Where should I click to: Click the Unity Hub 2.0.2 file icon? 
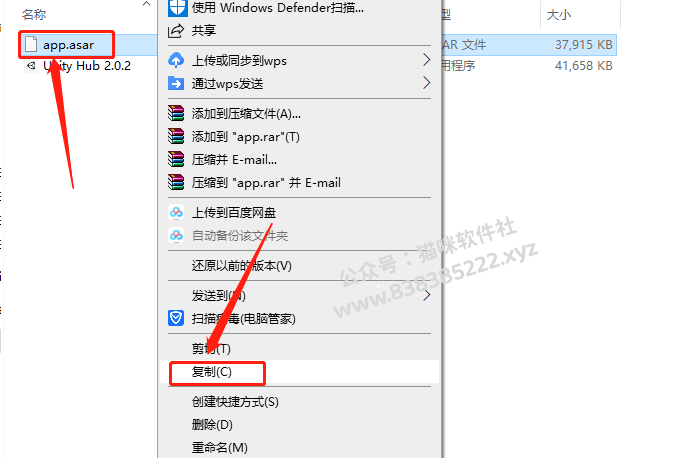(x=31, y=66)
